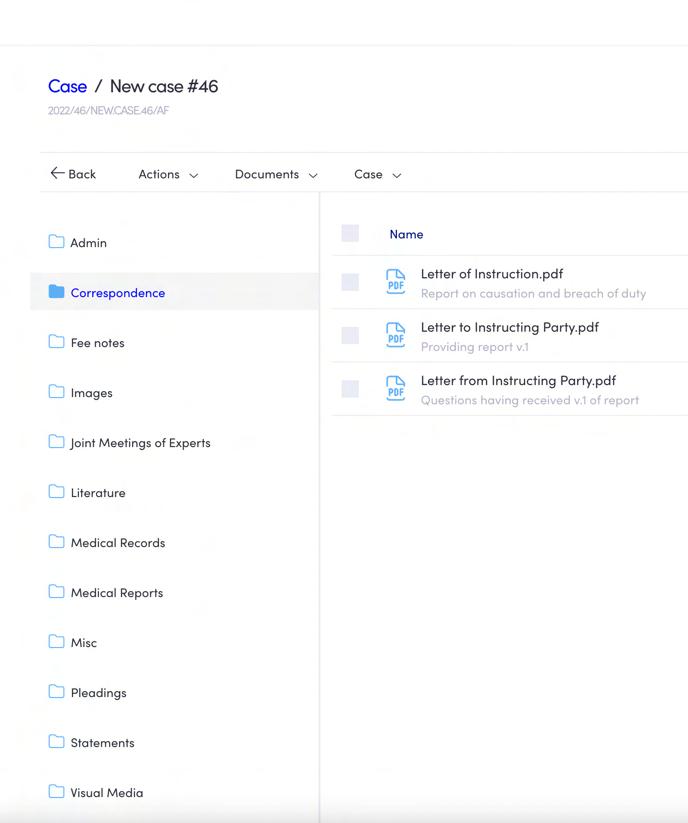Follow the Case breadcrumb link
The width and height of the screenshot is (688, 823).
tap(67, 86)
